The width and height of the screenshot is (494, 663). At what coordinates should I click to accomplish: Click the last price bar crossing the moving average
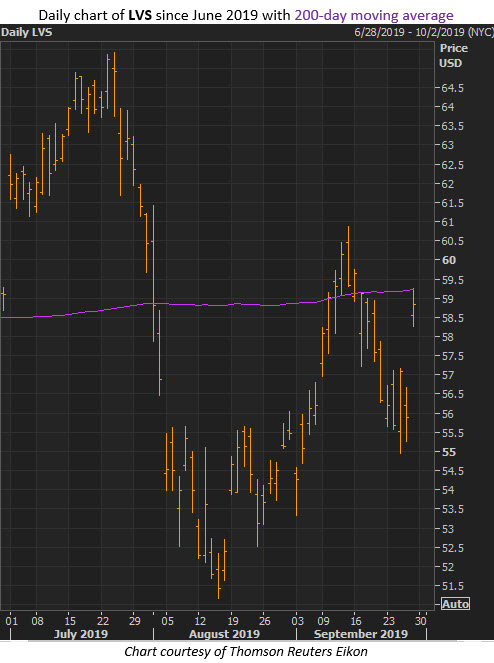click(414, 307)
